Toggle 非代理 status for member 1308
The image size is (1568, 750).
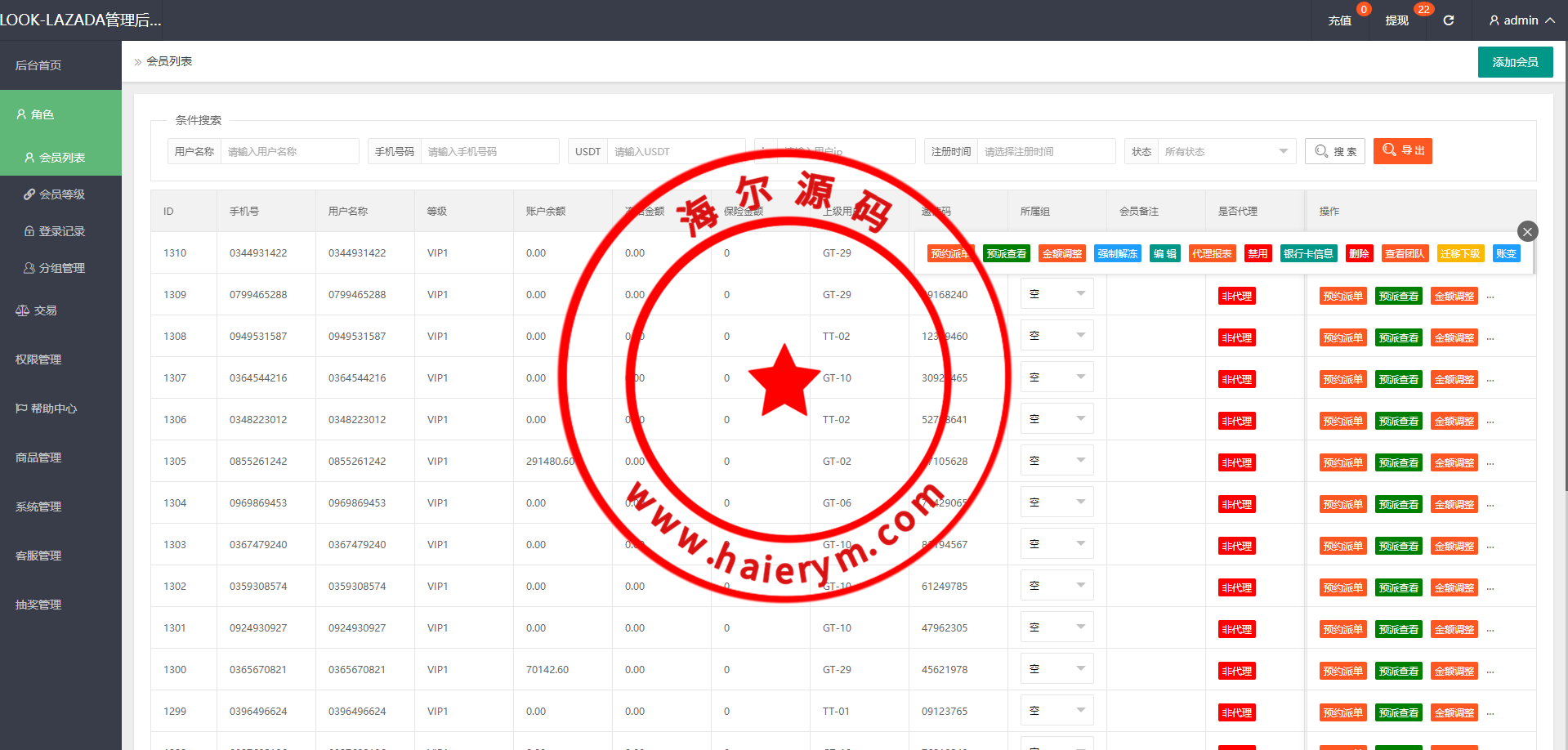click(x=1236, y=337)
